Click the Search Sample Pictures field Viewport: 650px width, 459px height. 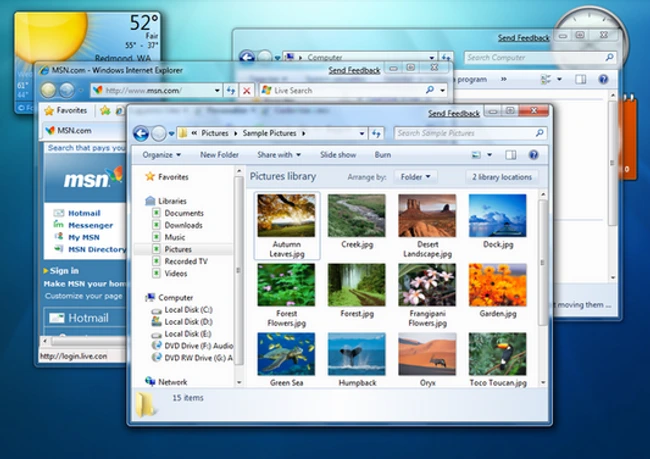[x=460, y=133]
